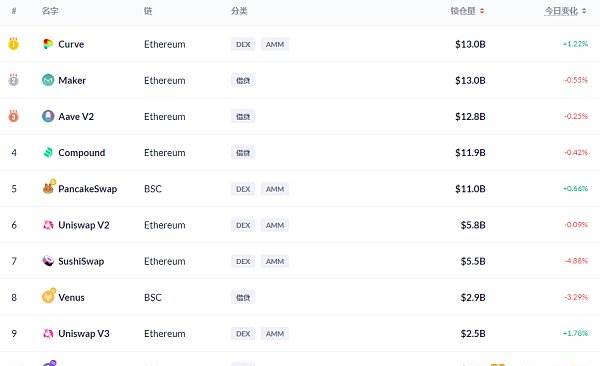The height and width of the screenshot is (366, 600).
Task: Click the Uniswap V2 unicorn icon
Action: point(48,225)
